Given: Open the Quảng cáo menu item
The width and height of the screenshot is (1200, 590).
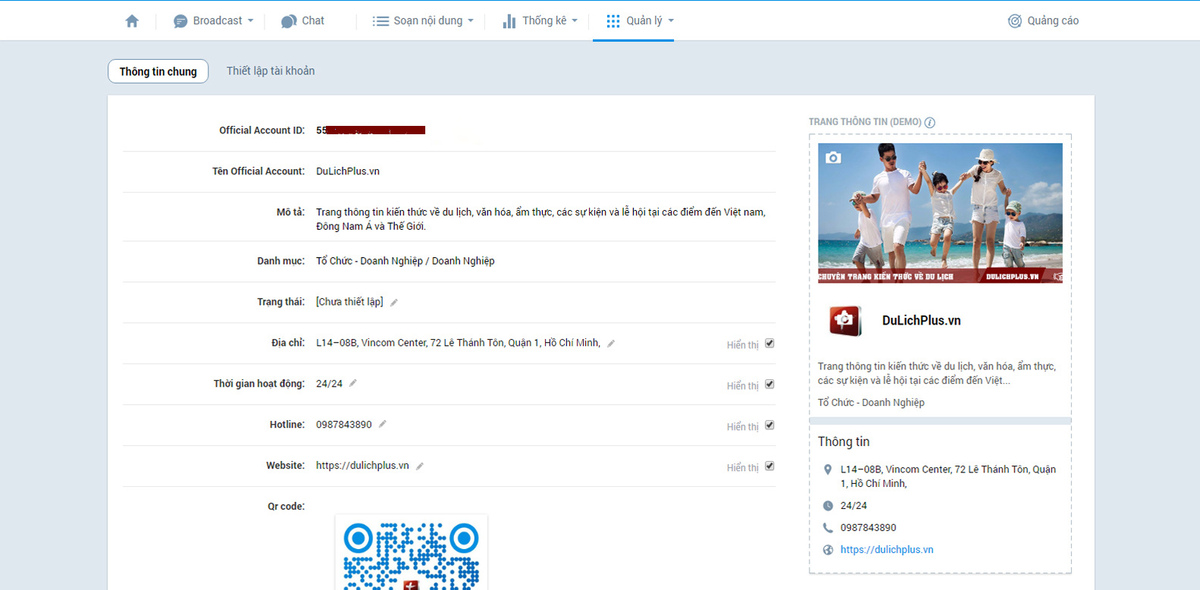Looking at the screenshot, I should coord(1043,21).
